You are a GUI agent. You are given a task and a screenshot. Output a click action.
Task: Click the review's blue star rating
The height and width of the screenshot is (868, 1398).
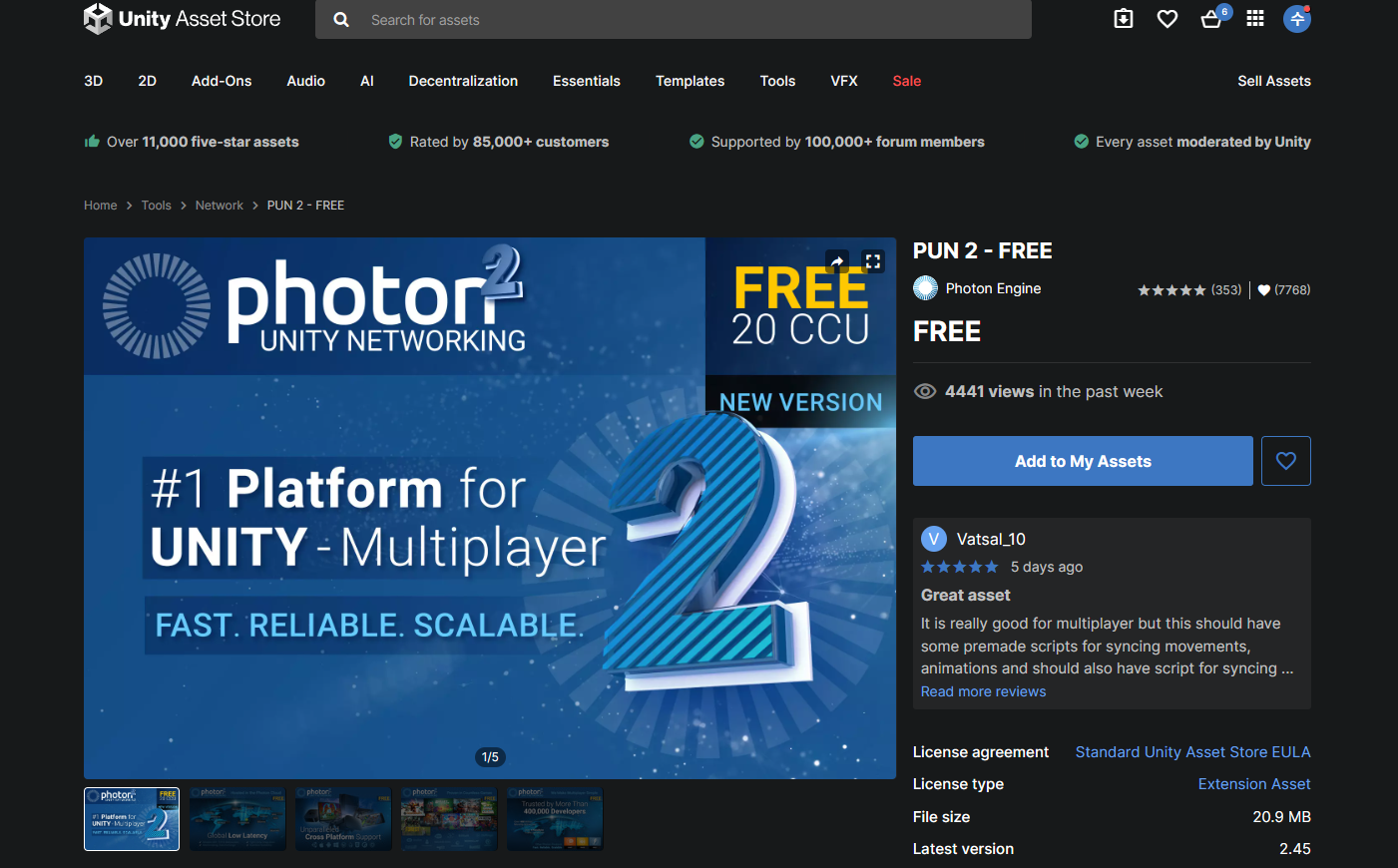(959, 567)
